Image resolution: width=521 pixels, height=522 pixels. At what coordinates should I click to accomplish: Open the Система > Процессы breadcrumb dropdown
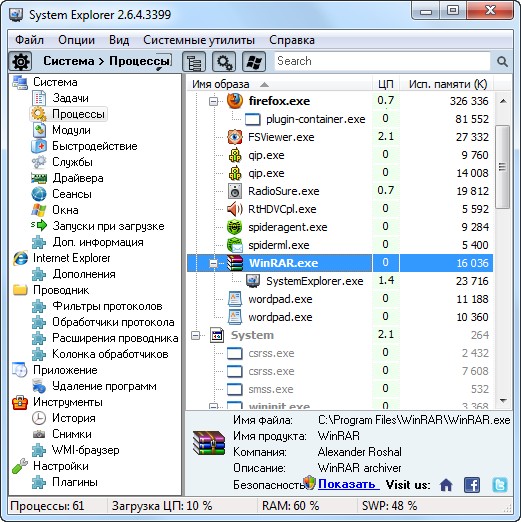[x=107, y=61]
